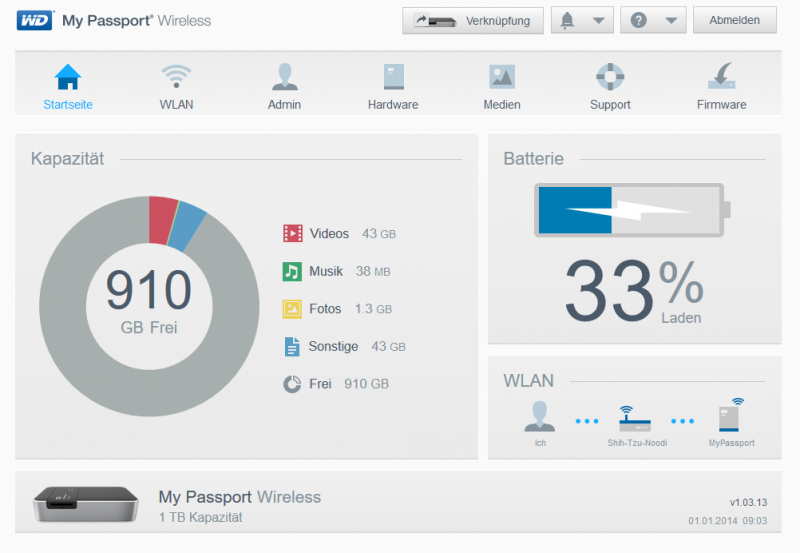This screenshot has width=800, height=553.
Task: Click the Fotos picture icon
Action: click(292, 309)
